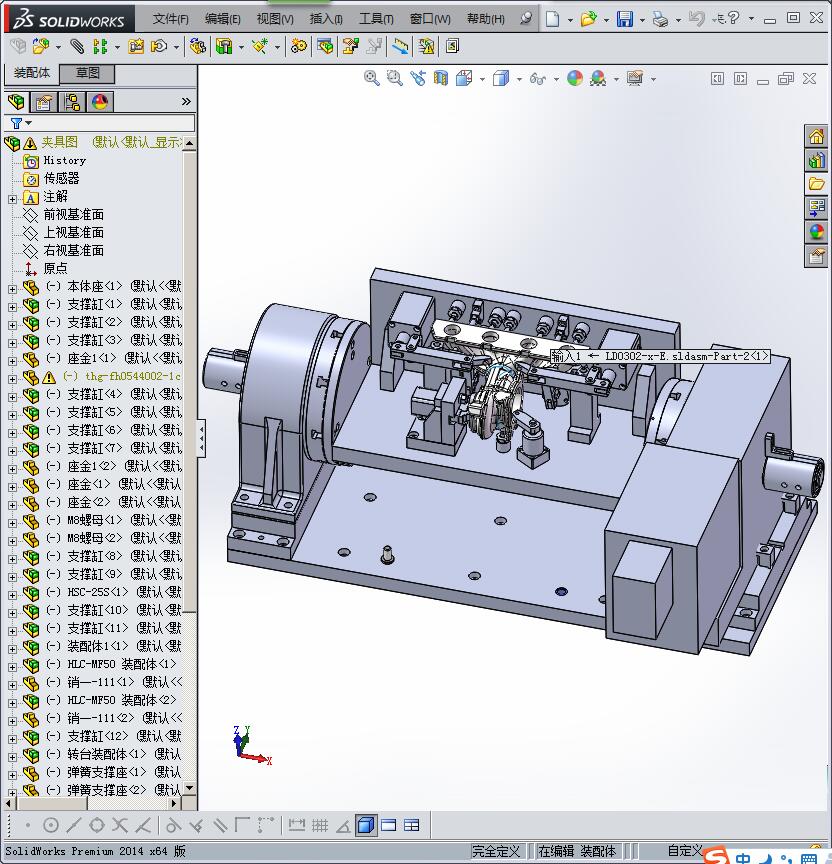This screenshot has height=864, width=832.
Task: Open the FeatureManager design tree tab icon
Action: coord(17,102)
